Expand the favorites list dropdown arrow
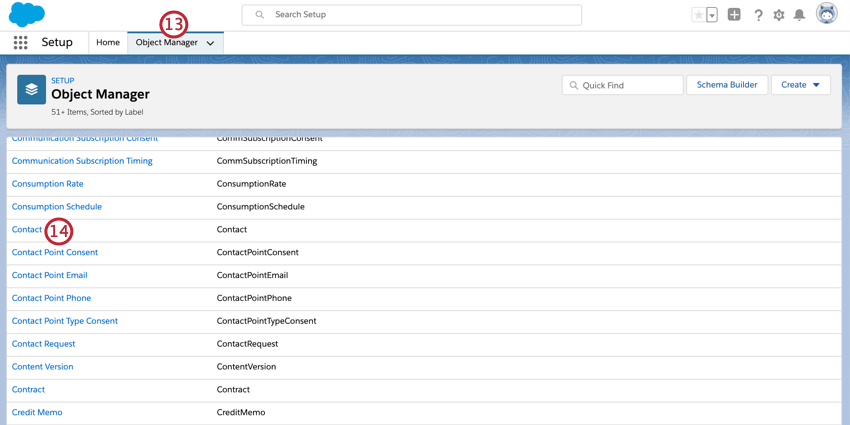850x425 pixels. coord(712,15)
